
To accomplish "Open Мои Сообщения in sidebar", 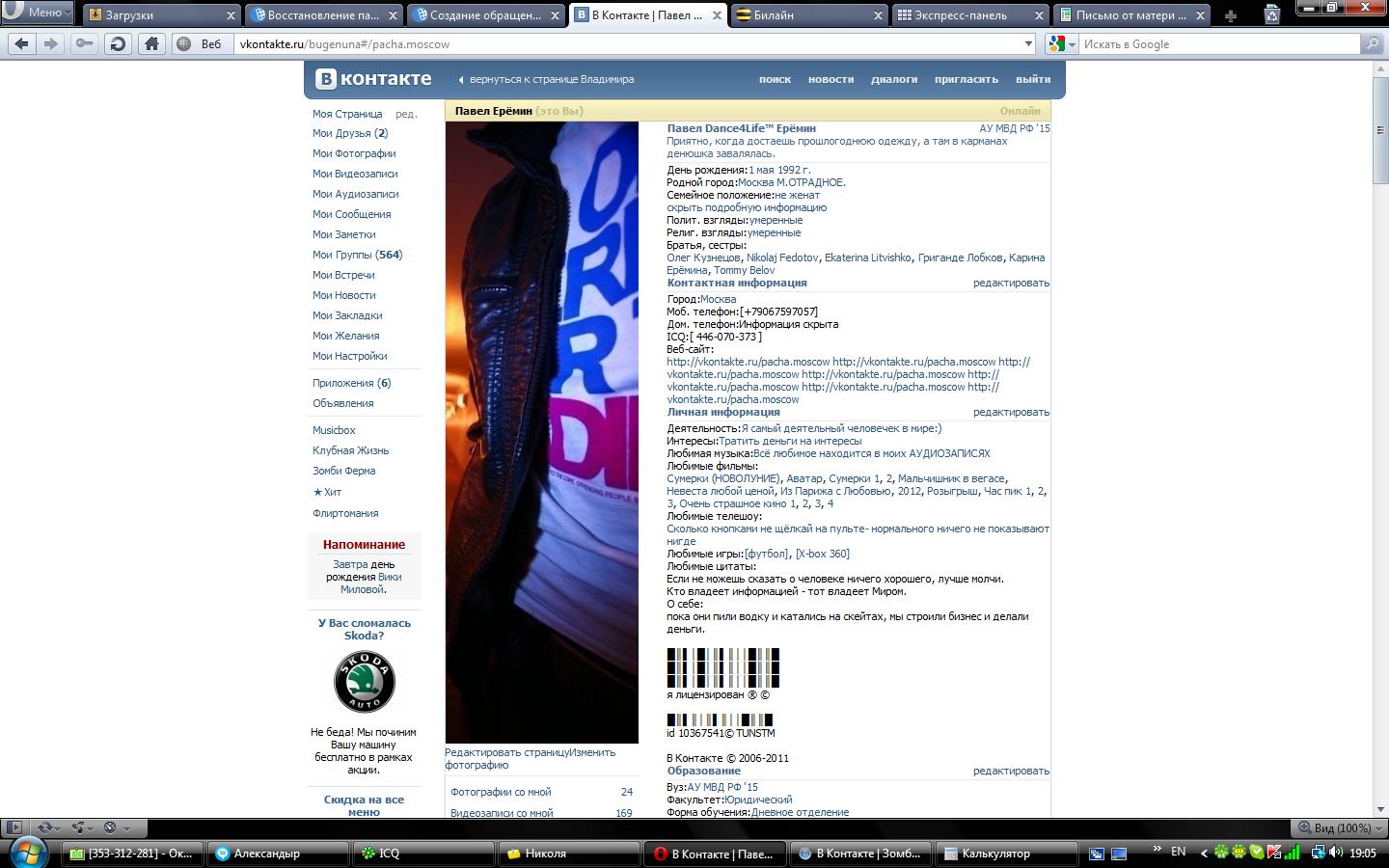I will point(351,214).
